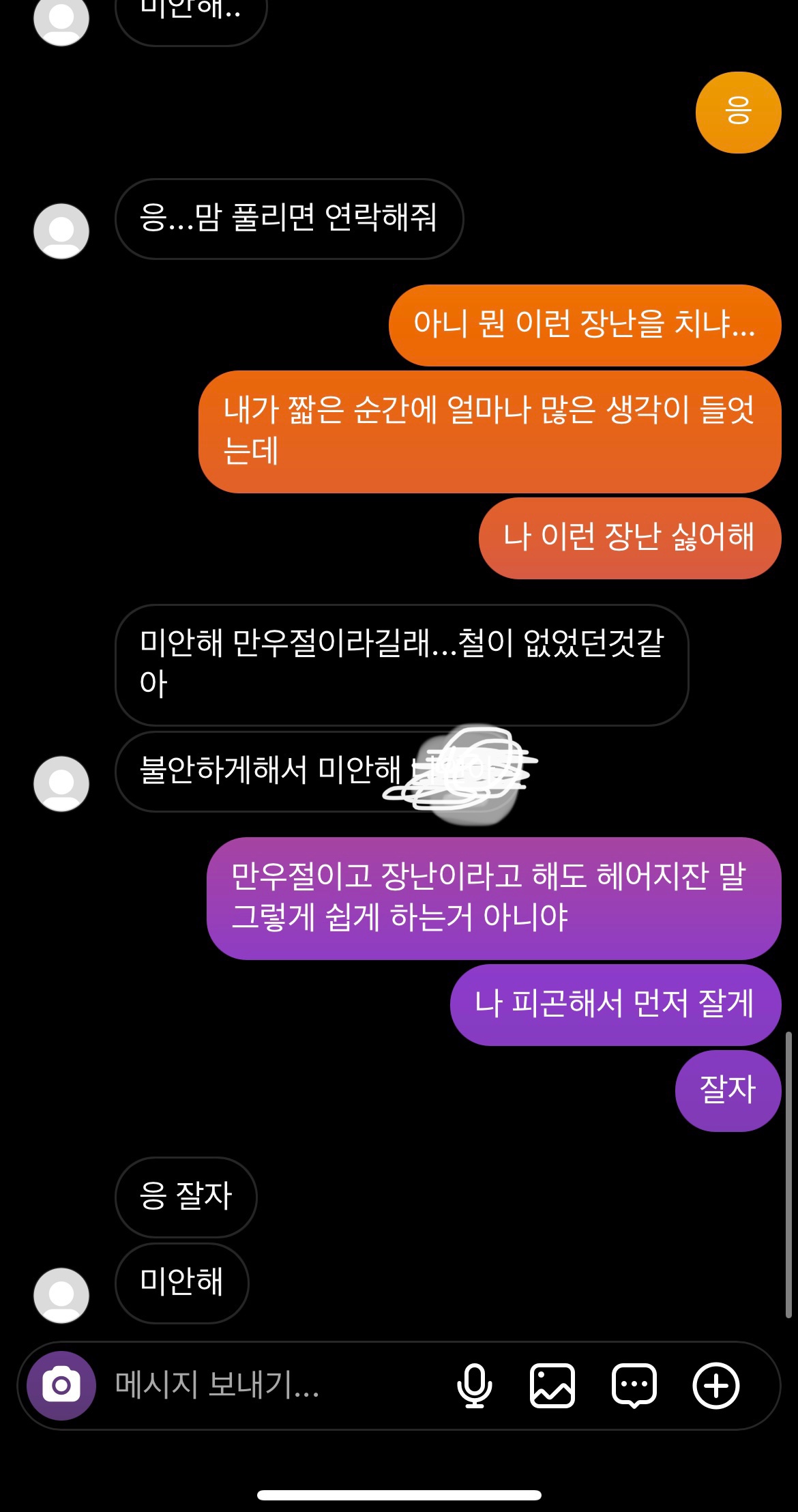Viewport: 798px width, 1512px height.
Task: Tap avatar beside '응...맘 풀리면 연락해줘' message
Action: point(61,231)
